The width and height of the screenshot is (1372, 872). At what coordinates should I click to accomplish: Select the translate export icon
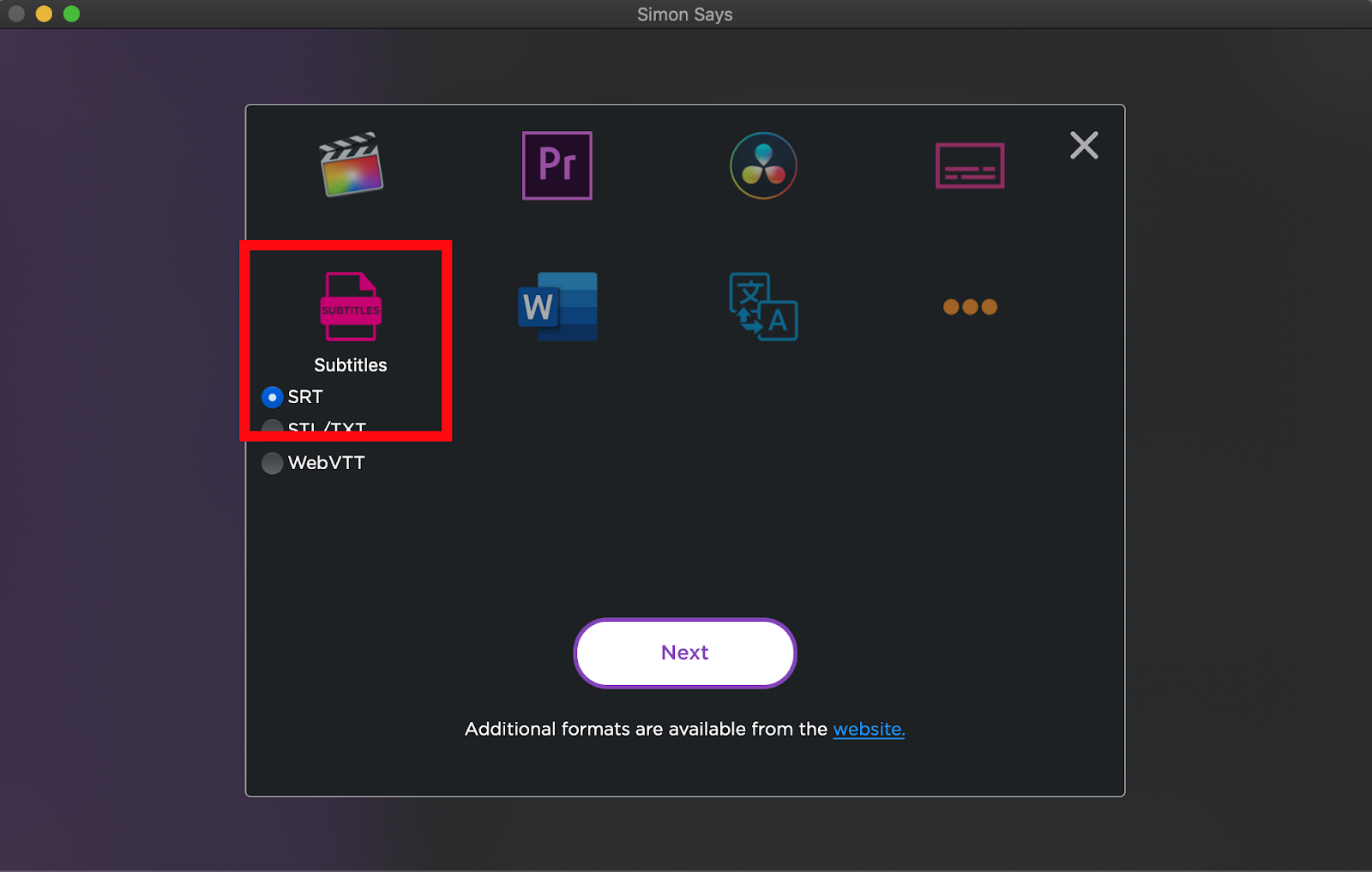coord(763,306)
